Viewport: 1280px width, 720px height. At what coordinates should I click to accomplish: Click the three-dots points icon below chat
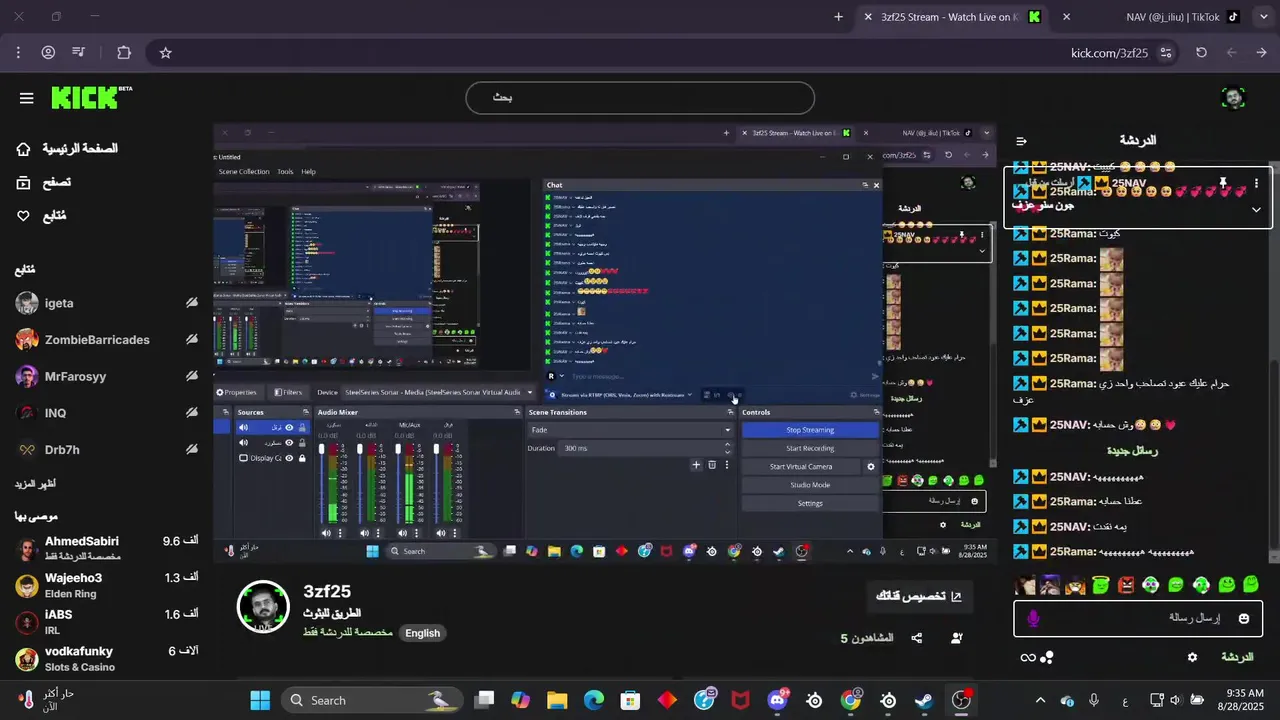pos(1047,657)
